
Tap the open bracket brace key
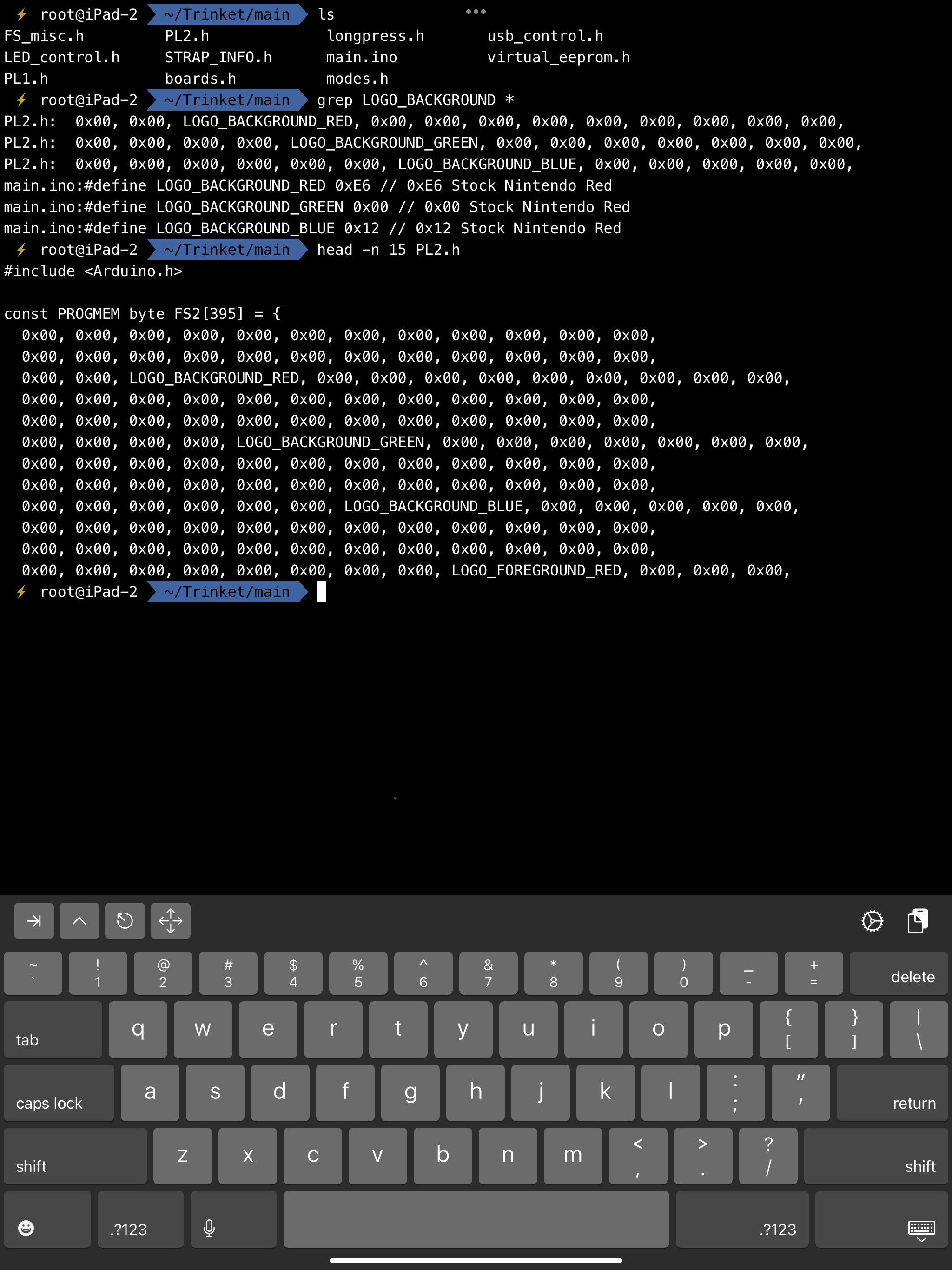pos(788,1030)
